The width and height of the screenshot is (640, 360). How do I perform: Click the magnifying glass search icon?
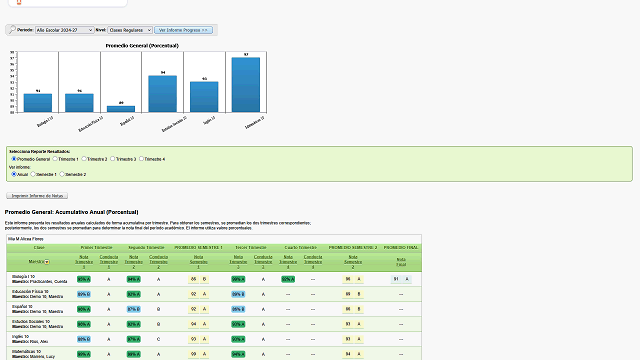[12, 29]
